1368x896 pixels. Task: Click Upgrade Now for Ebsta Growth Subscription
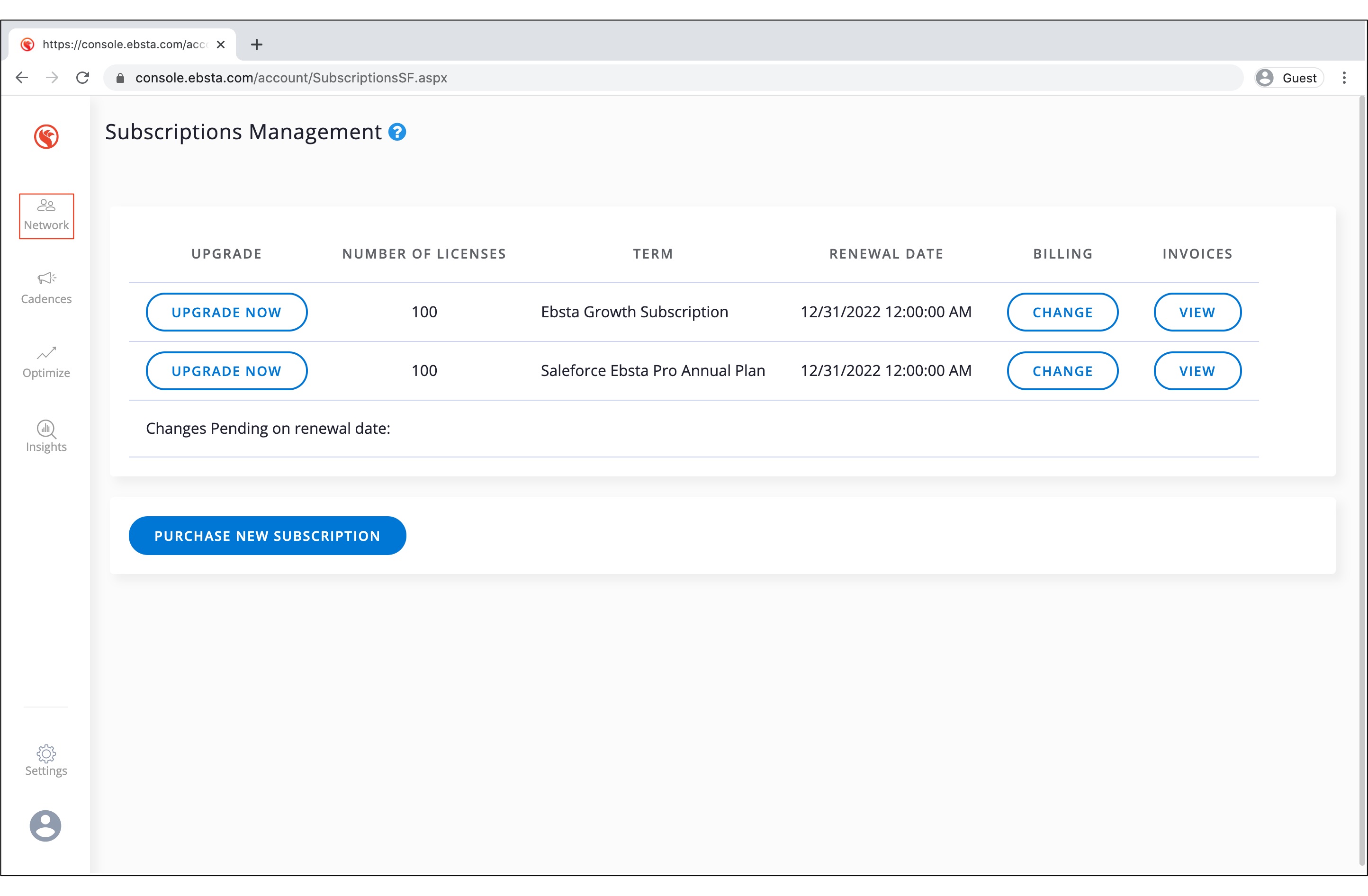(226, 312)
